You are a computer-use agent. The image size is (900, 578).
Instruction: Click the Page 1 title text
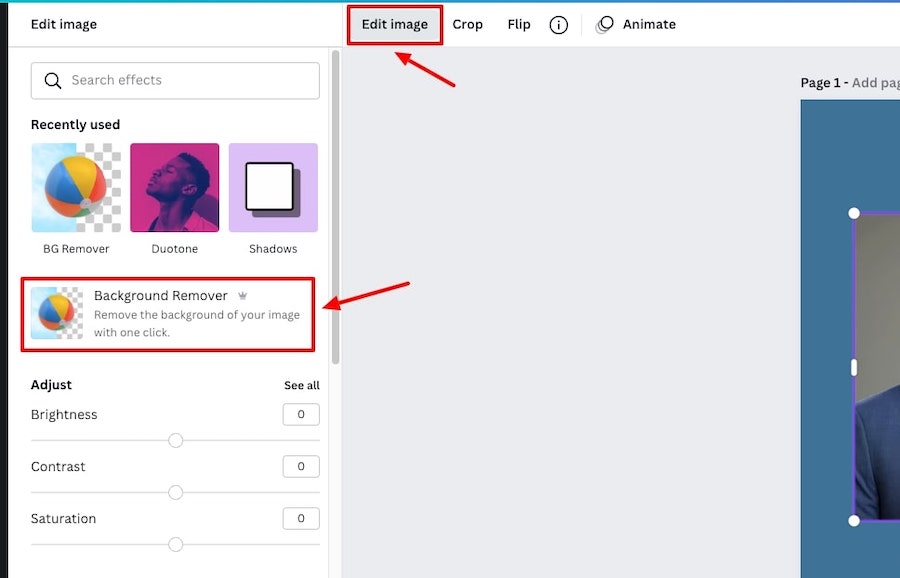[x=824, y=83]
